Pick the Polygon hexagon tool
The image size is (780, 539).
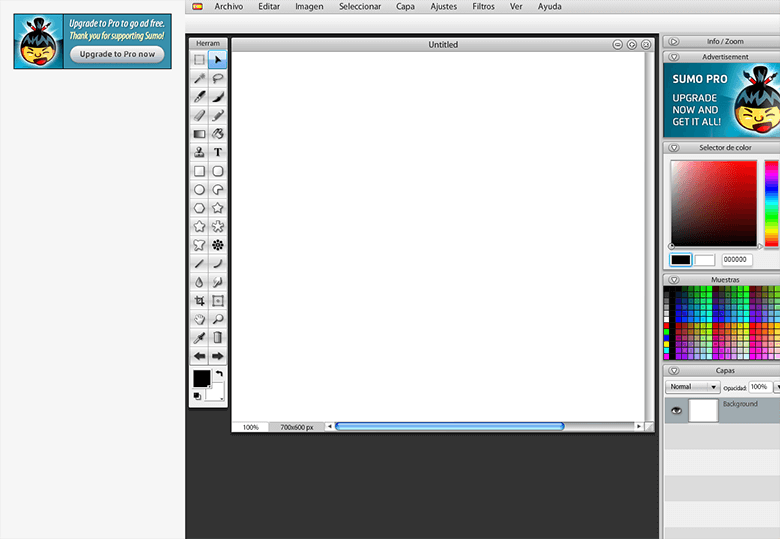[x=199, y=208]
